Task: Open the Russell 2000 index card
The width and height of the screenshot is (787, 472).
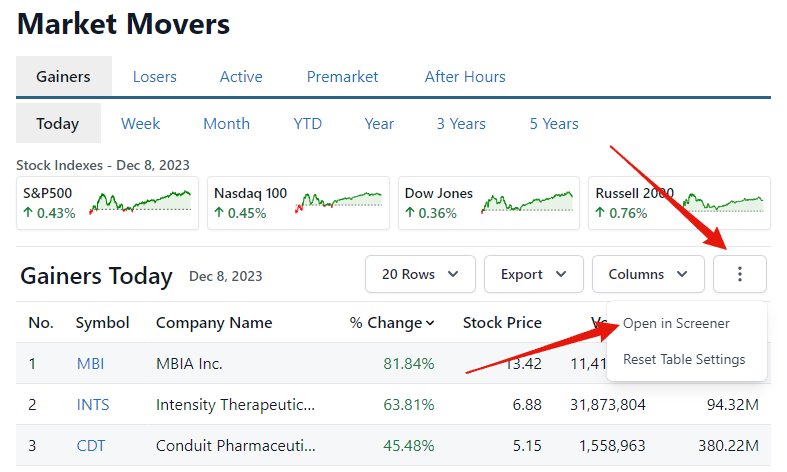Action: click(x=678, y=203)
